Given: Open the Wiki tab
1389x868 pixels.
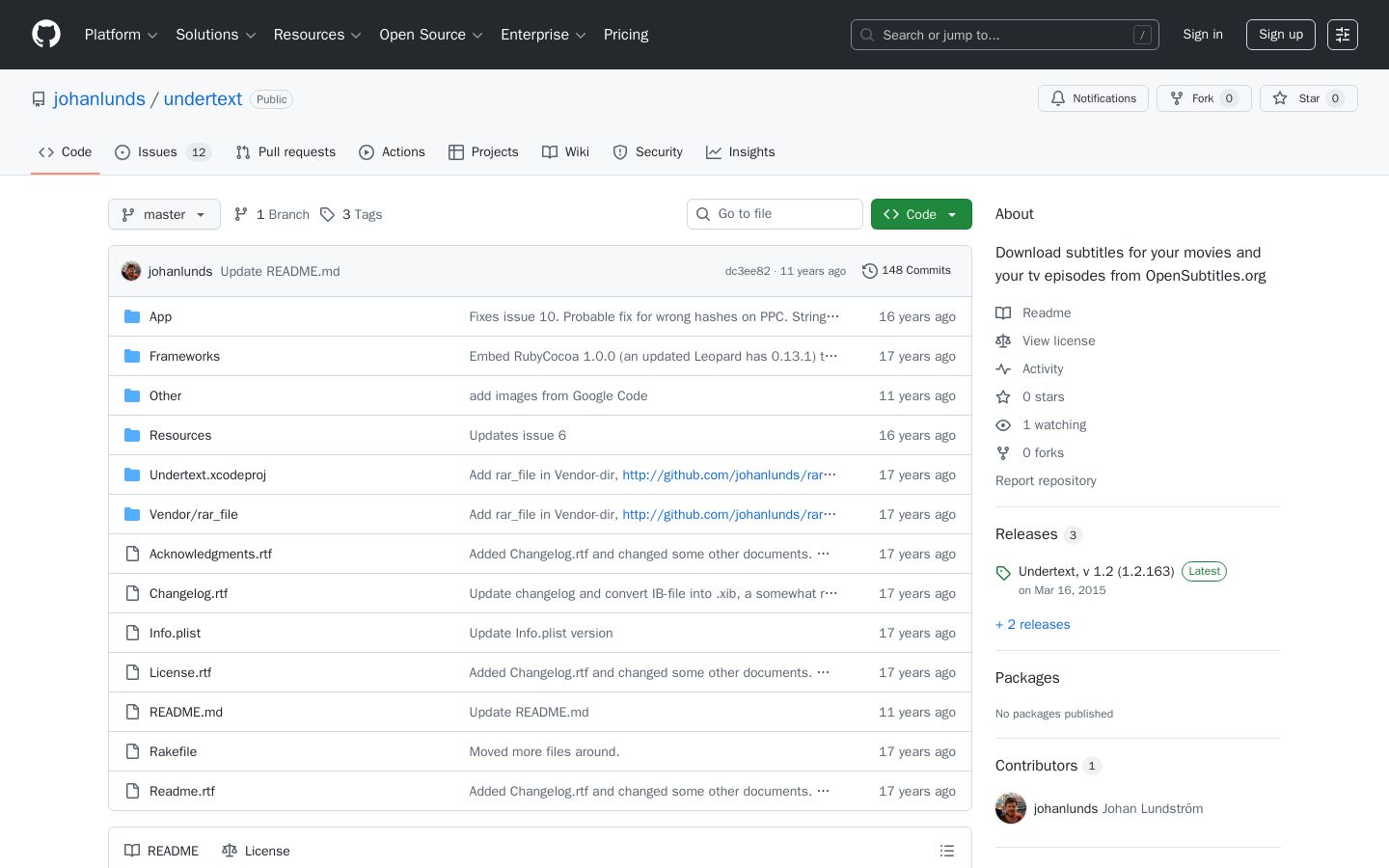Looking at the screenshot, I should [565, 152].
